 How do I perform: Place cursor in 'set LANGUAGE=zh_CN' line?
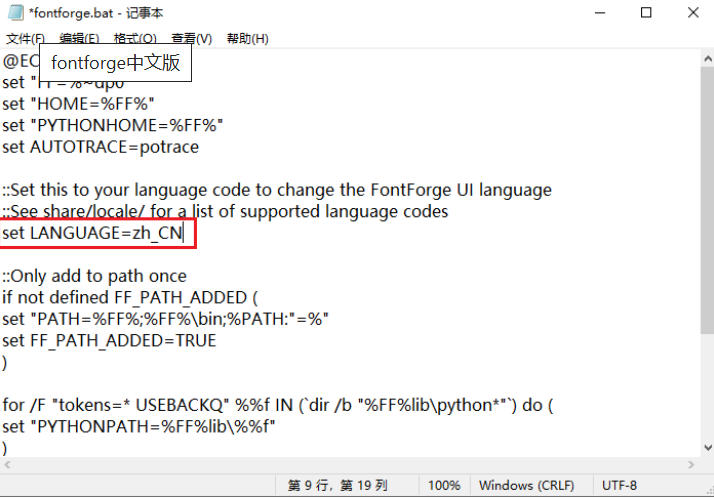[92, 233]
